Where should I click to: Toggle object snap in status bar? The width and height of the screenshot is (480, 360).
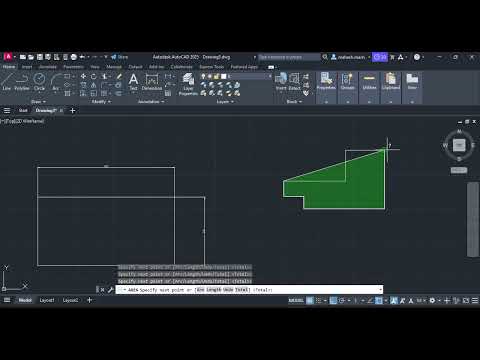pyautogui.click(x=379, y=300)
